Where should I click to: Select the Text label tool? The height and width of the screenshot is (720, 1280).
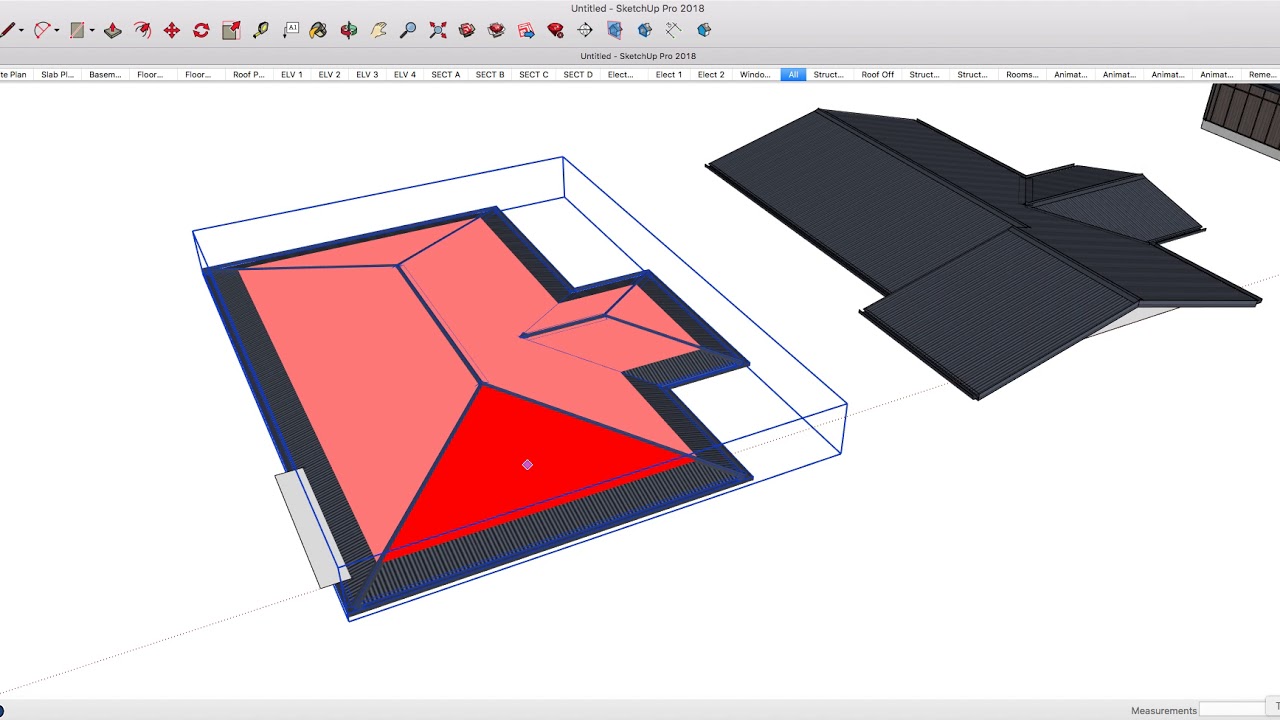[291, 31]
